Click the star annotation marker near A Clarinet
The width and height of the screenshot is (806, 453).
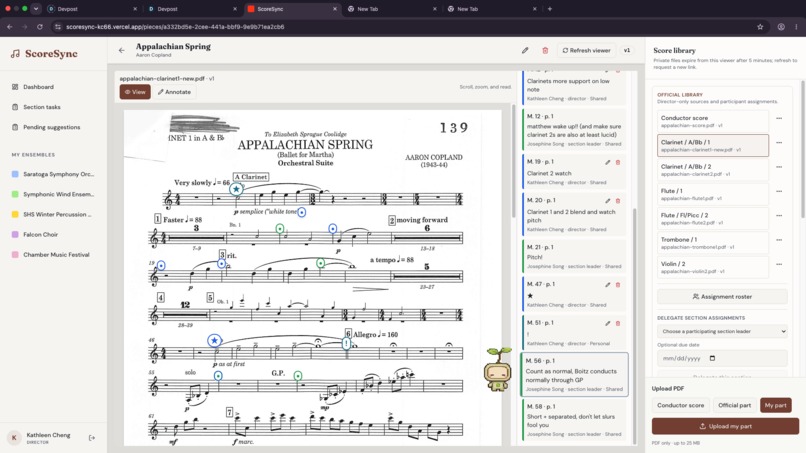tap(236, 189)
